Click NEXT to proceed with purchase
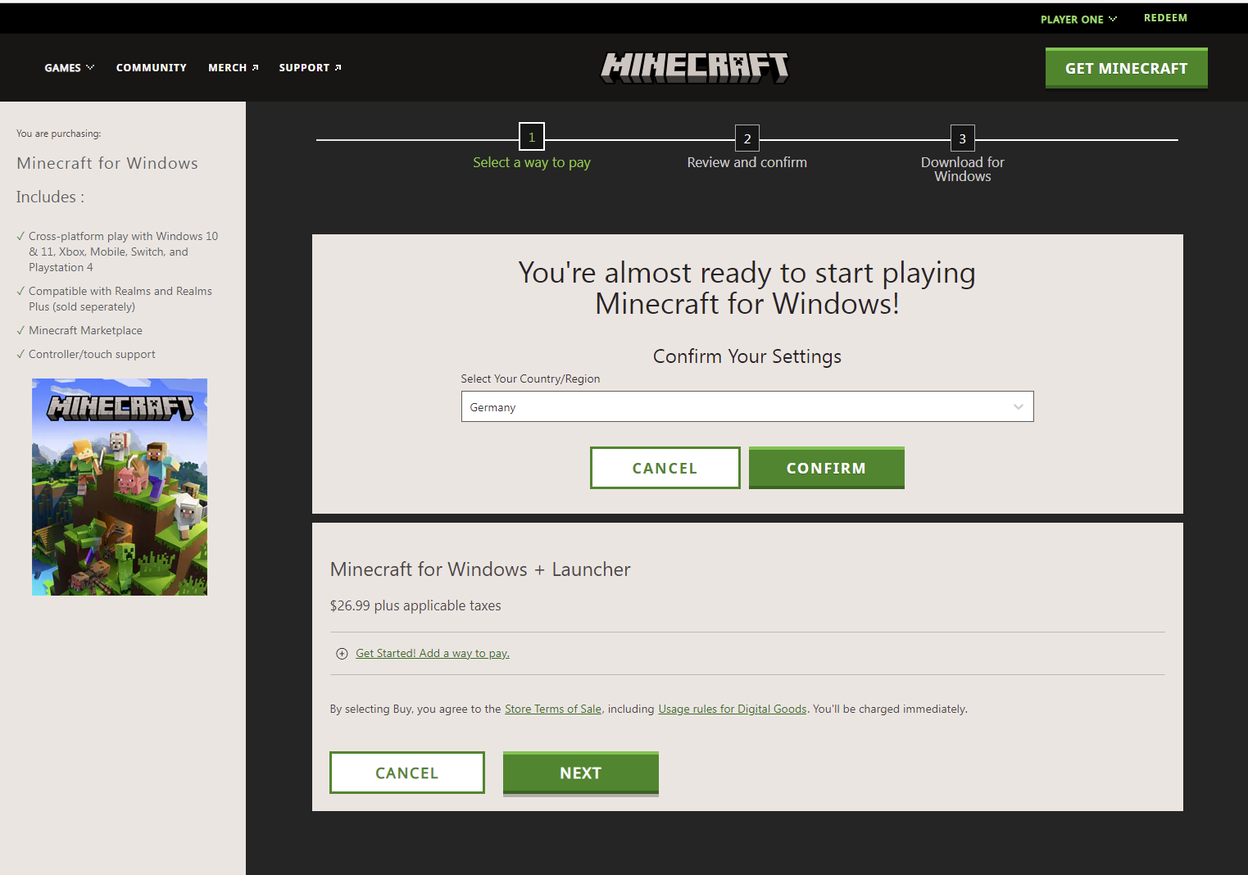Image resolution: width=1248 pixels, height=875 pixels. coord(580,772)
